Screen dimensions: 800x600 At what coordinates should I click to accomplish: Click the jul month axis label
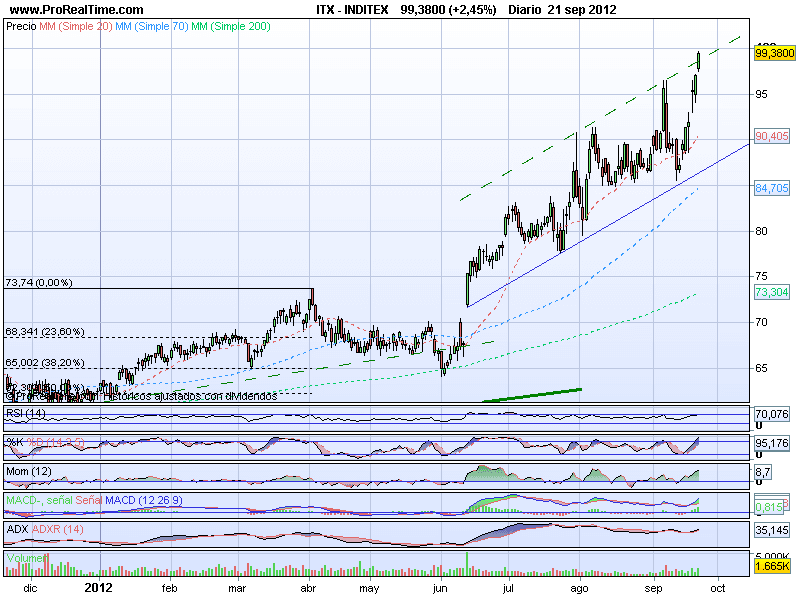click(508, 589)
